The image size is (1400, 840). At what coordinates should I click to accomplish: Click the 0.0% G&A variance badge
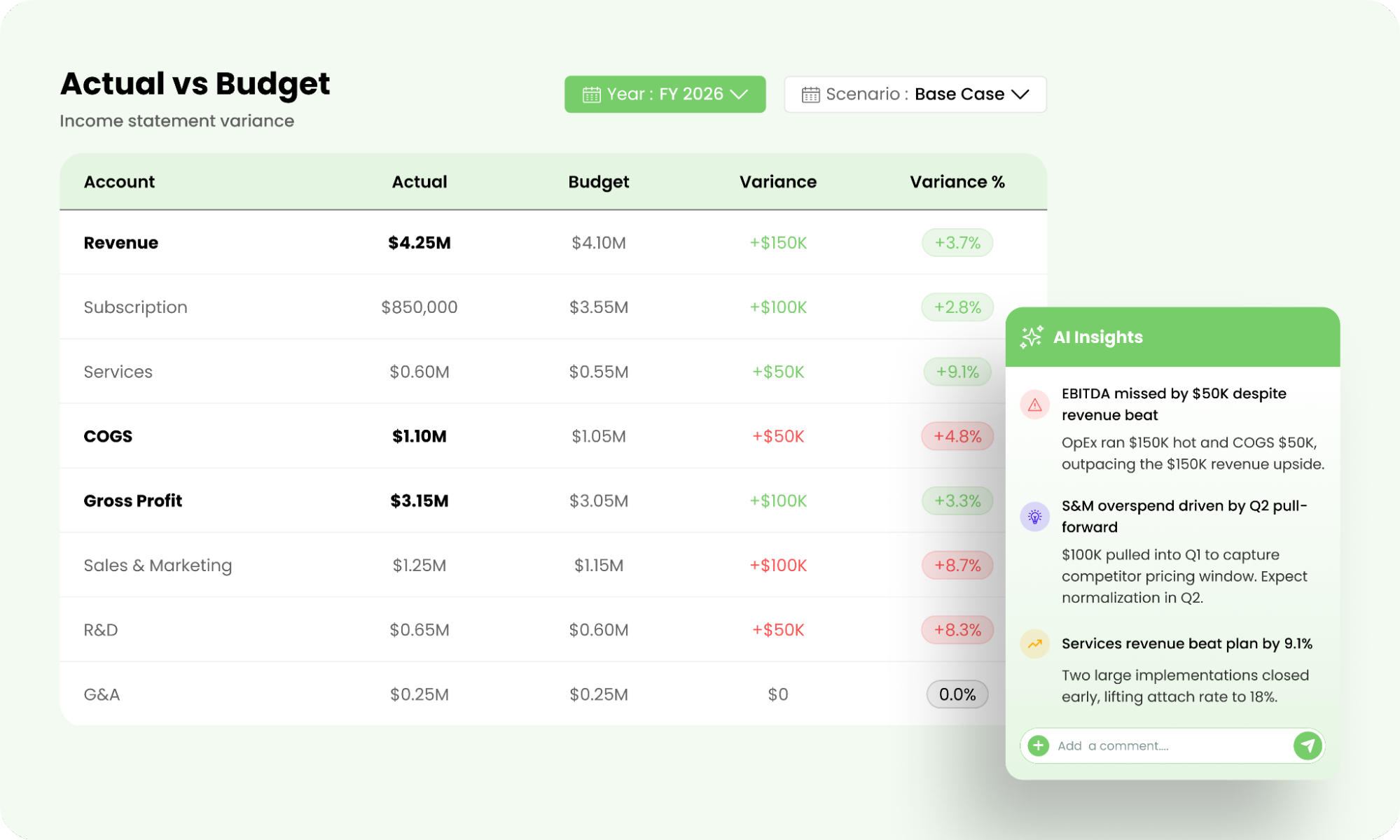click(957, 694)
